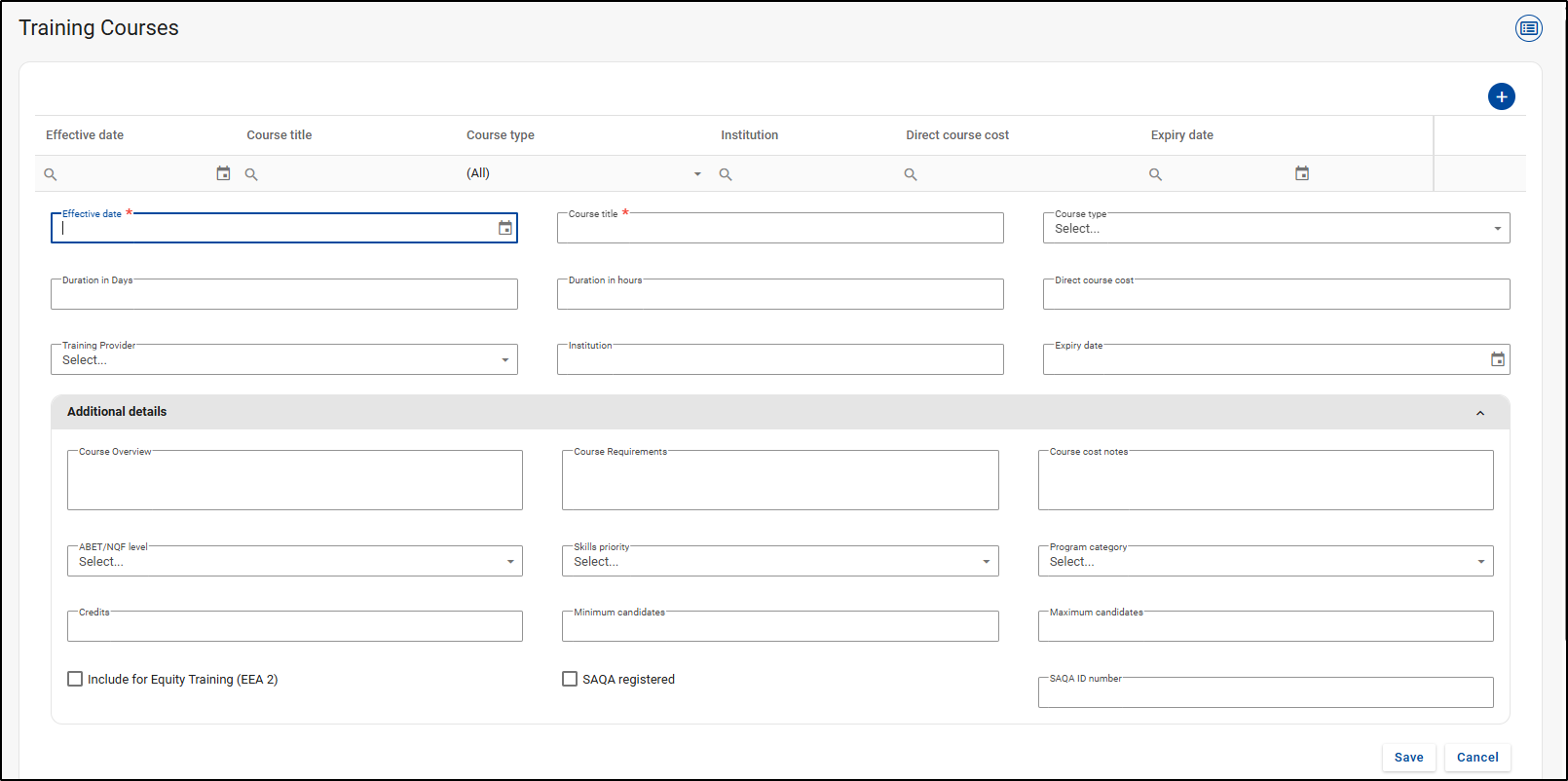Open the Course type Select dropdown

[x=1275, y=229]
